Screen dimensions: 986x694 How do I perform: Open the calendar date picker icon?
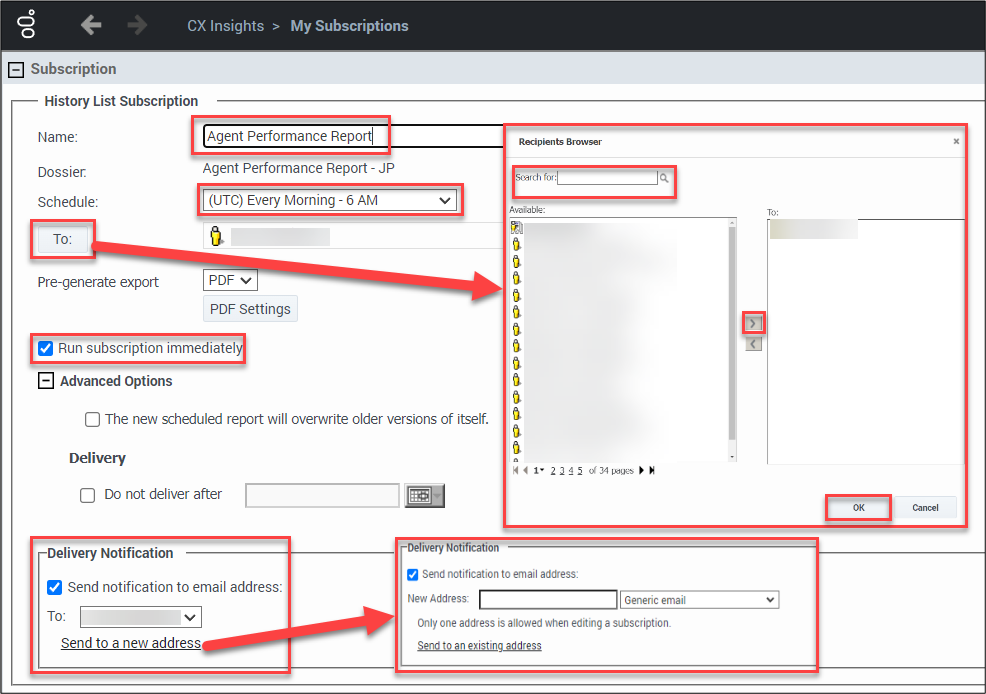tap(423, 495)
